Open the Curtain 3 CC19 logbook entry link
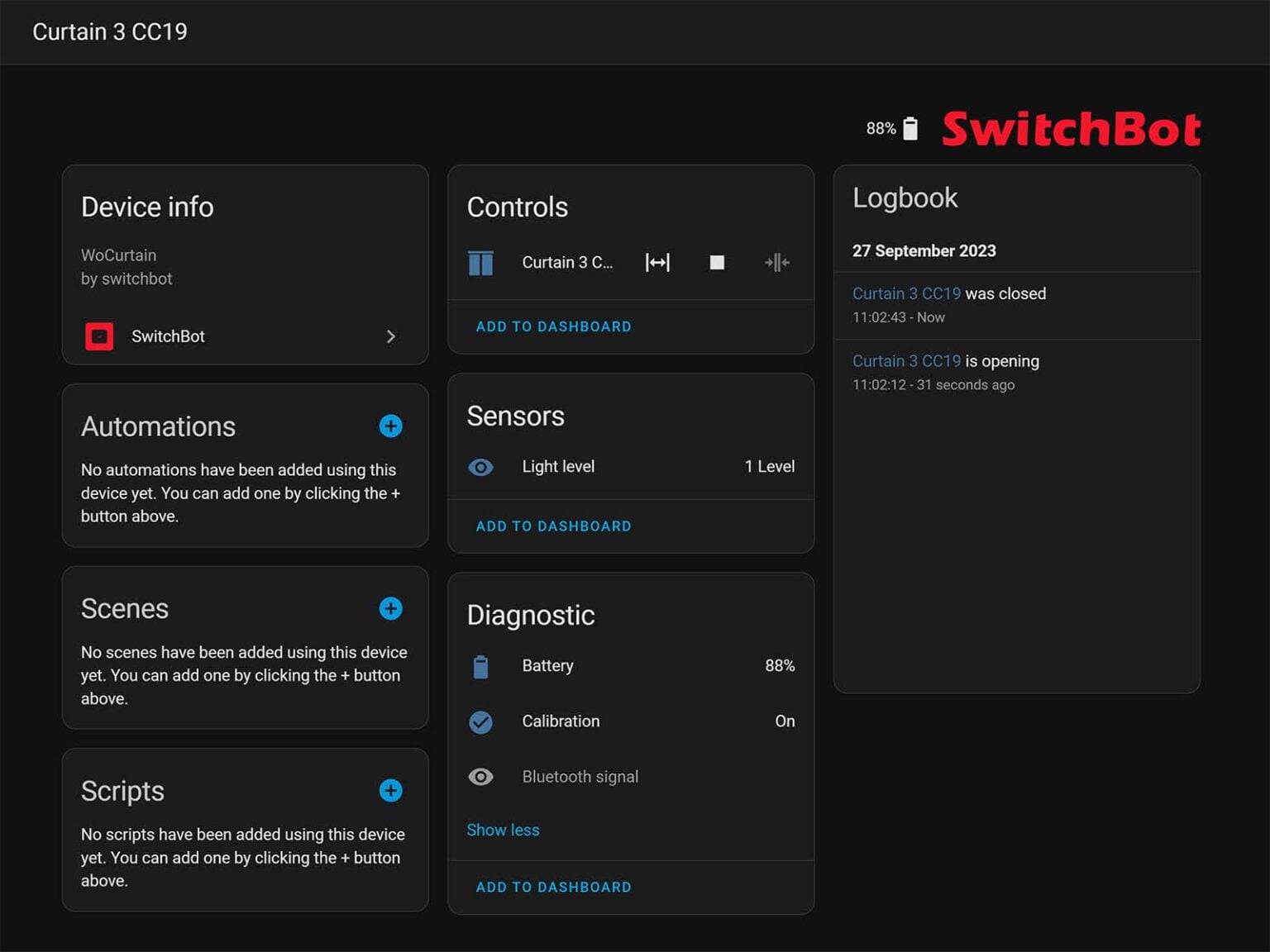The image size is (1270, 952). point(906,293)
